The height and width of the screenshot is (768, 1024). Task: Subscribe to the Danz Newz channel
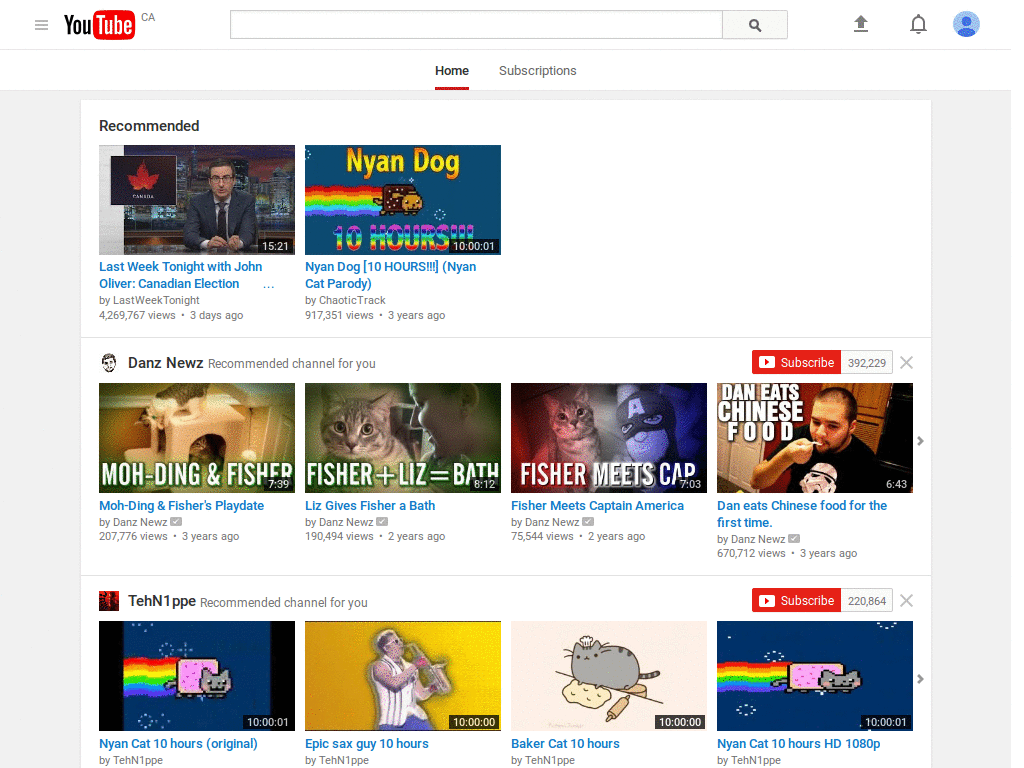pyautogui.click(x=796, y=362)
